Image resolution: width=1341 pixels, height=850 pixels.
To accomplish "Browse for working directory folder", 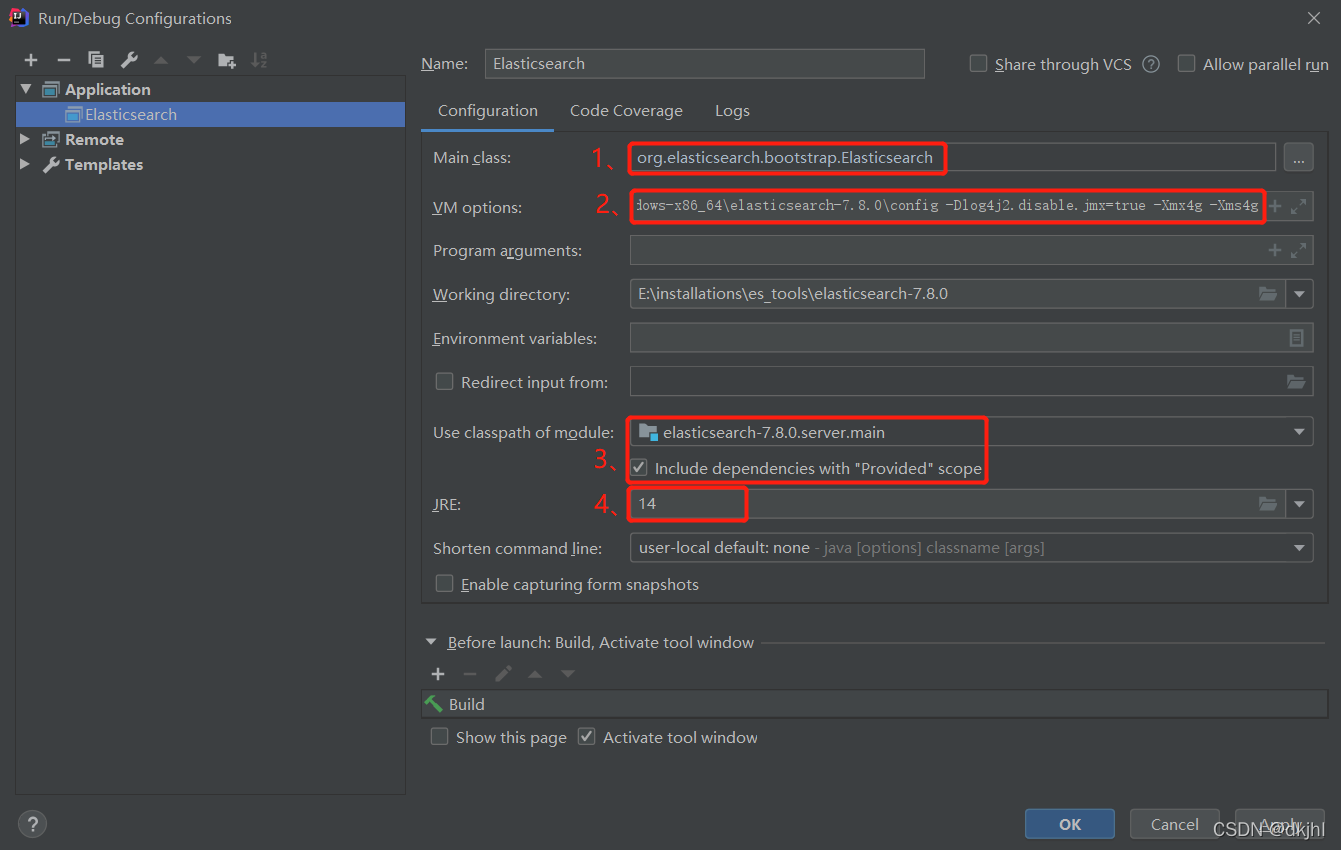I will click(x=1268, y=294).
